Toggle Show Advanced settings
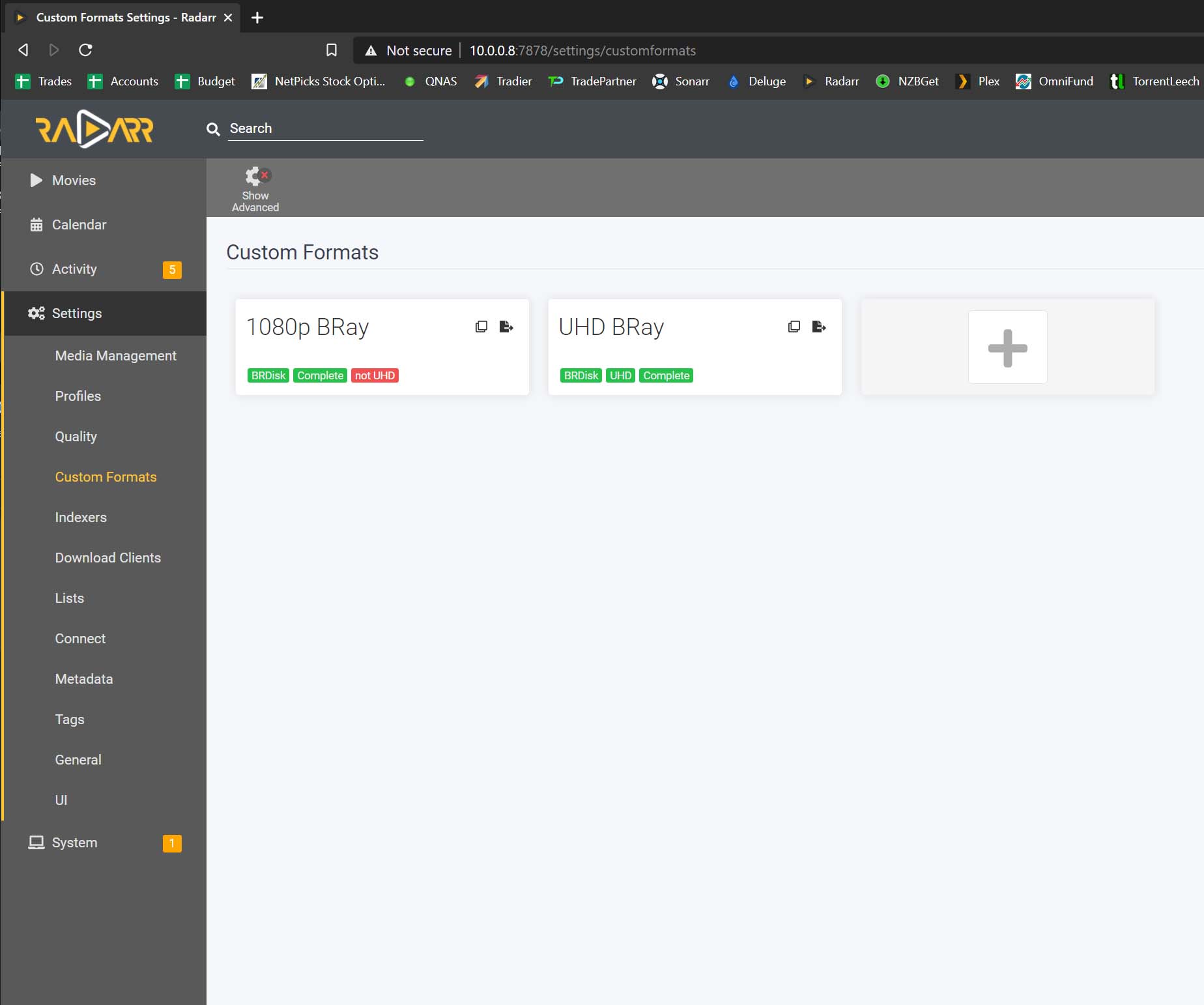Viewport: 1204px width, 1005px height. click(255, 188)
